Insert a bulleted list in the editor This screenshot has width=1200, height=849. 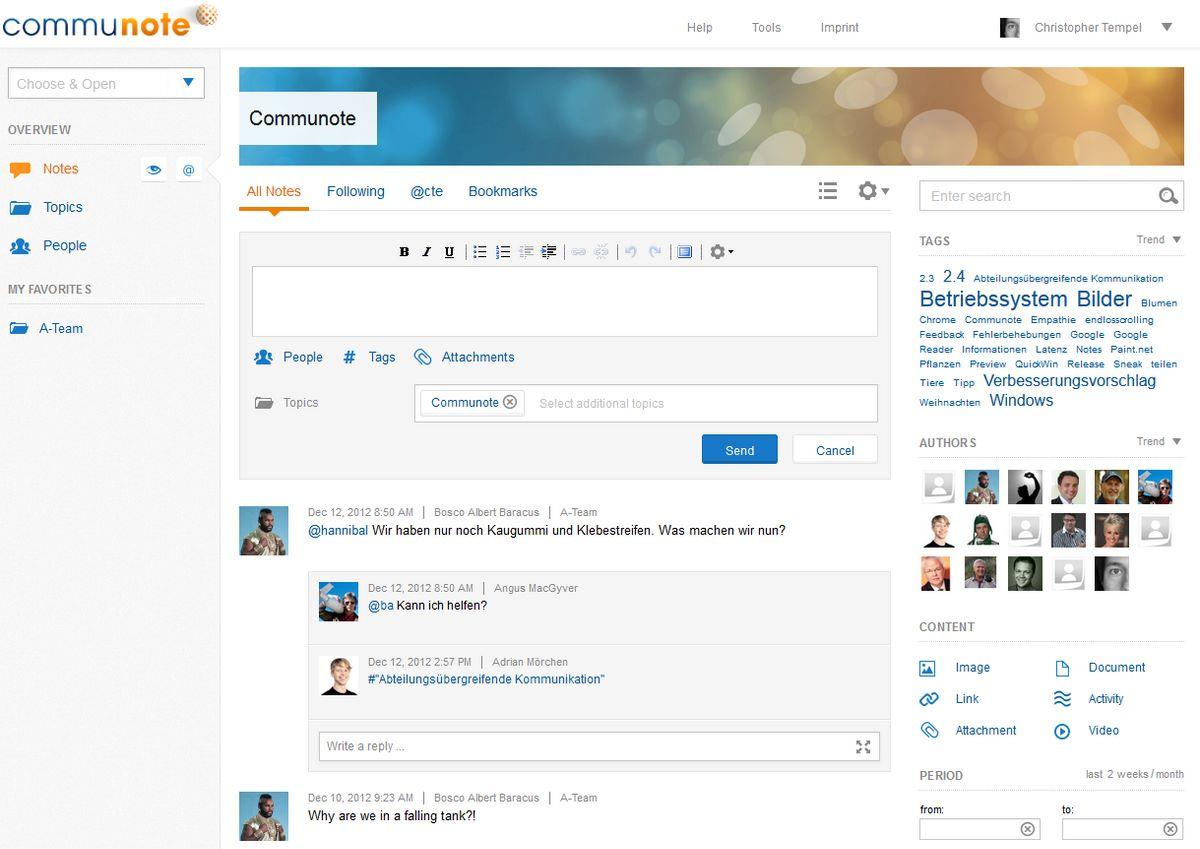coord(480,252)
